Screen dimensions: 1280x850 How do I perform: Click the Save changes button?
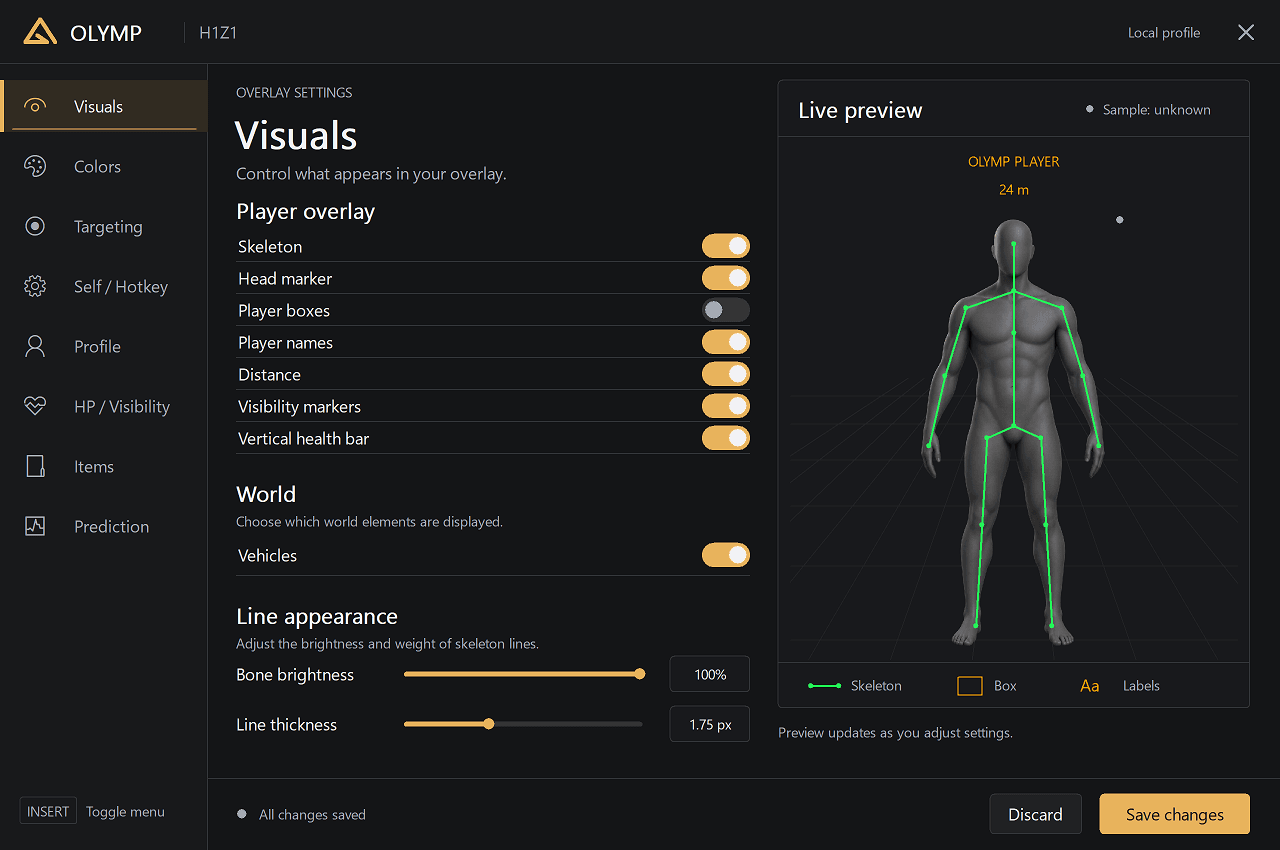coord(1175,814)
